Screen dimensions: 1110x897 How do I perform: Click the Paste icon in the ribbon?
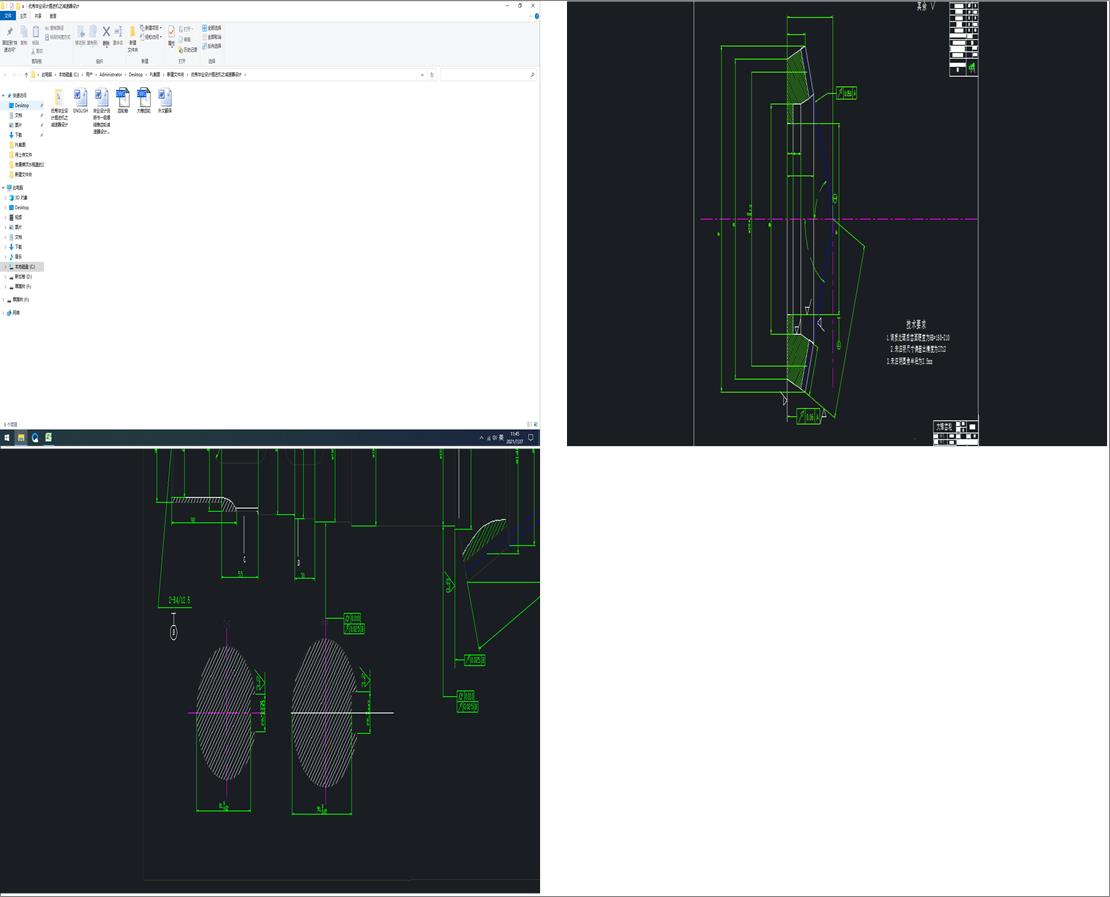[38, 33]
